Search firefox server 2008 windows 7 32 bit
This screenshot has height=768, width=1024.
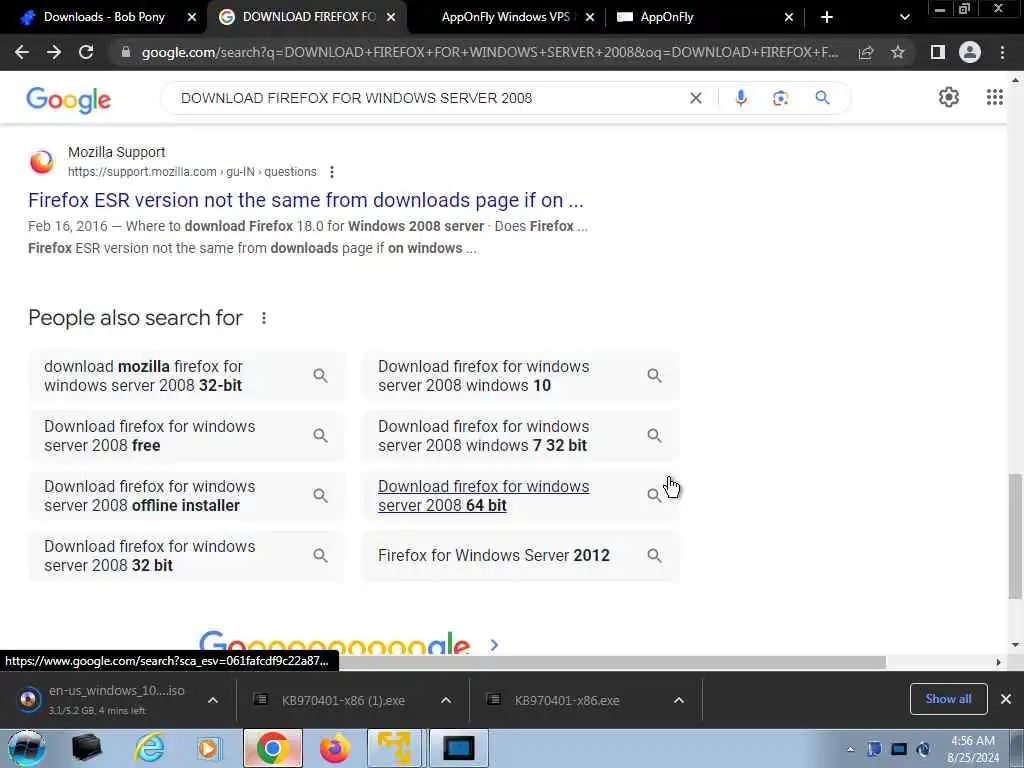[x=520, y=436]
